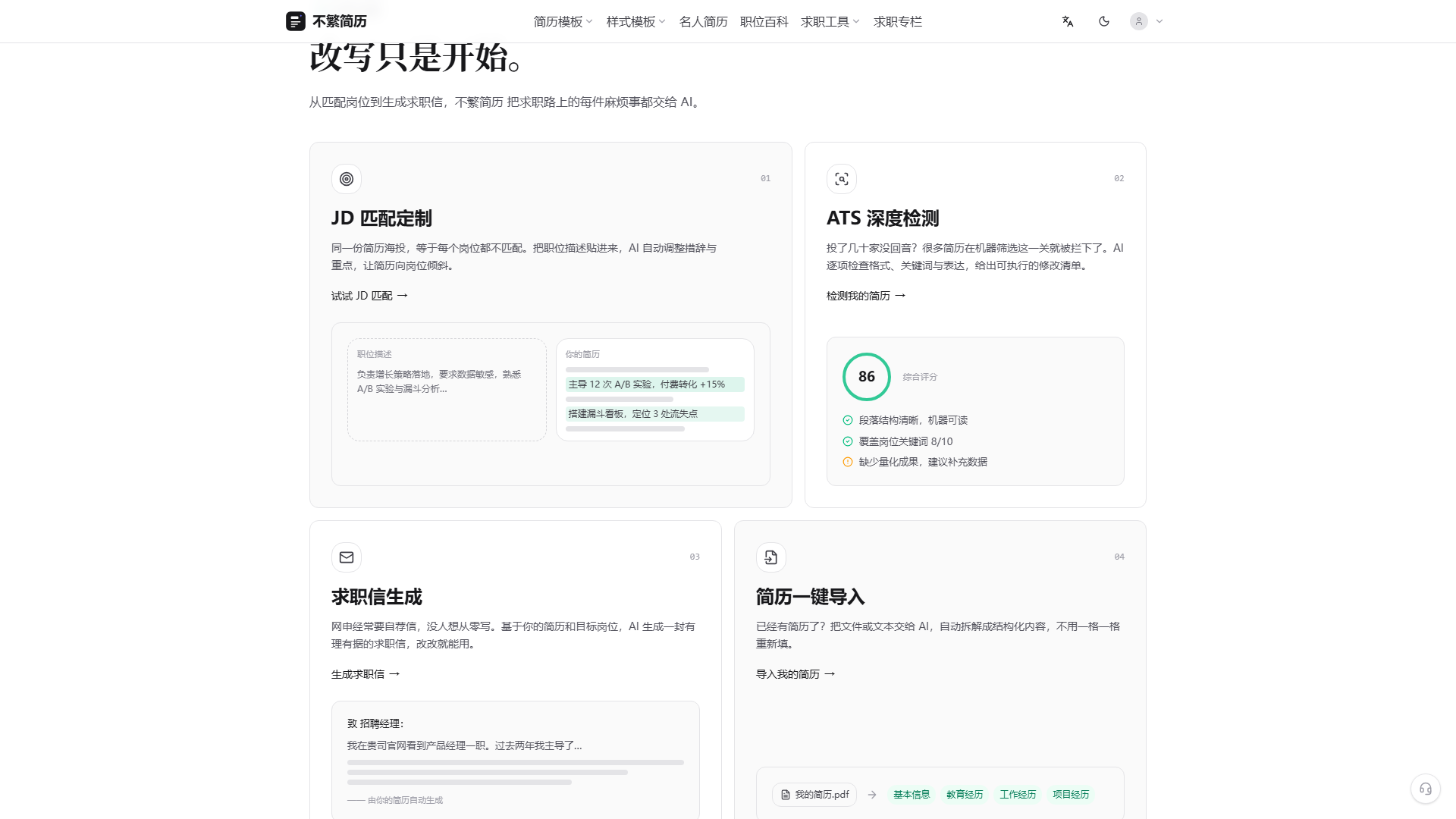Image resolution: width=1456 pixels, height=819 pixels.
Task: Click the 你的简历 preview card
Action: 655,390
